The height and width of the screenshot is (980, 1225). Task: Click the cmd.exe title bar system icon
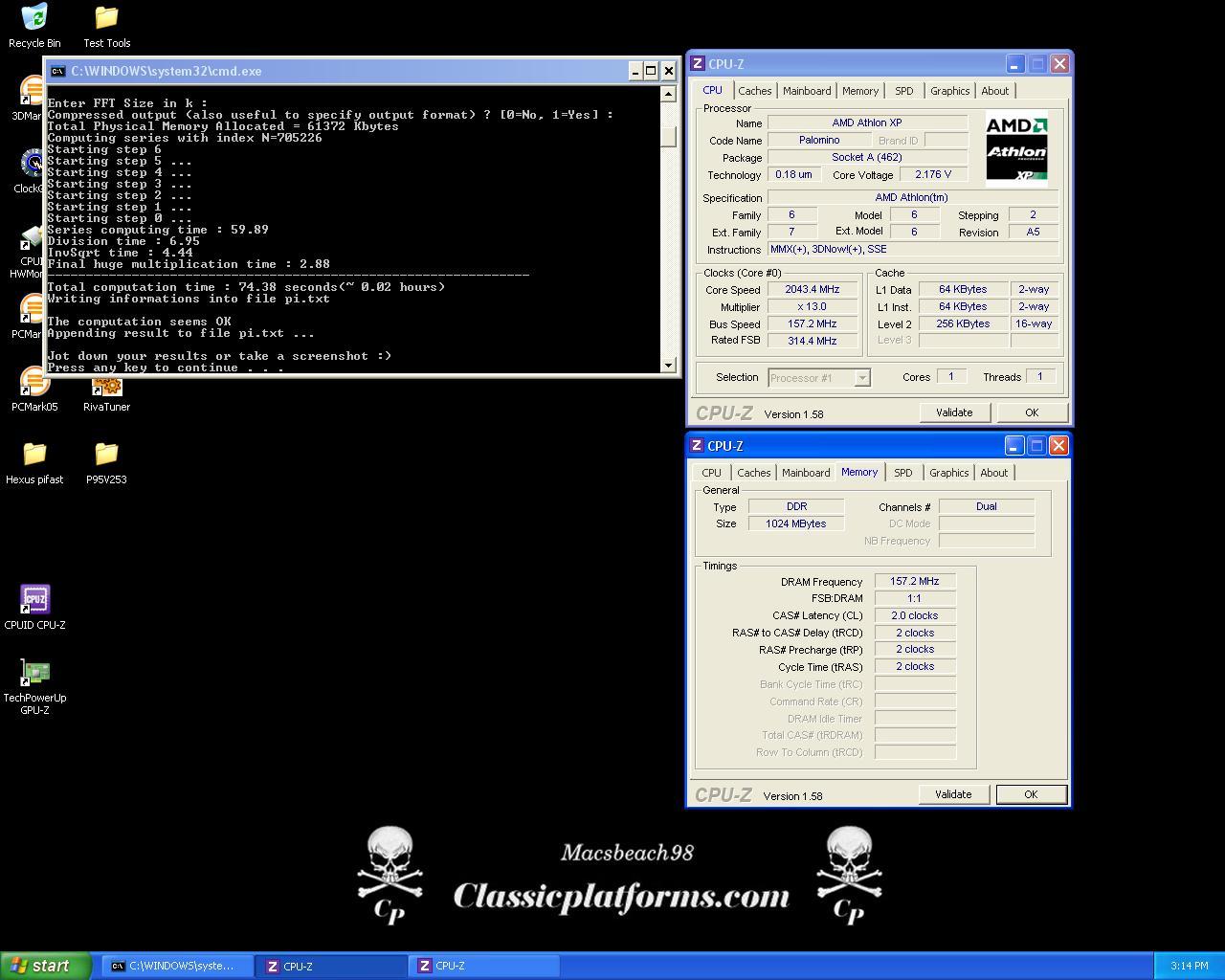tap(57, 71)
